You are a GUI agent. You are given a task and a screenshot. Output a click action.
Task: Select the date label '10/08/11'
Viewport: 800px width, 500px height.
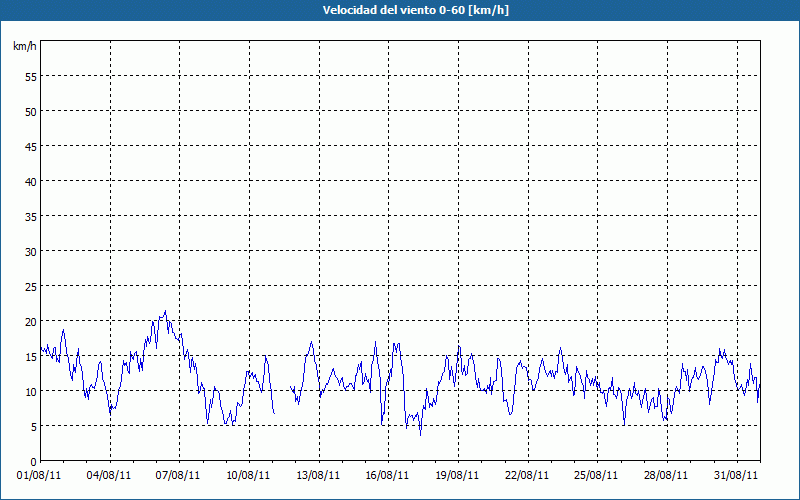[x=248, y=476]
